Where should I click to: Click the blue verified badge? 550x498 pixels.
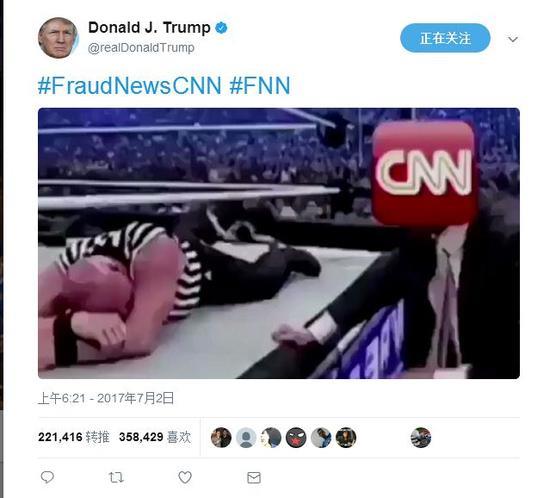coord(221,28)
